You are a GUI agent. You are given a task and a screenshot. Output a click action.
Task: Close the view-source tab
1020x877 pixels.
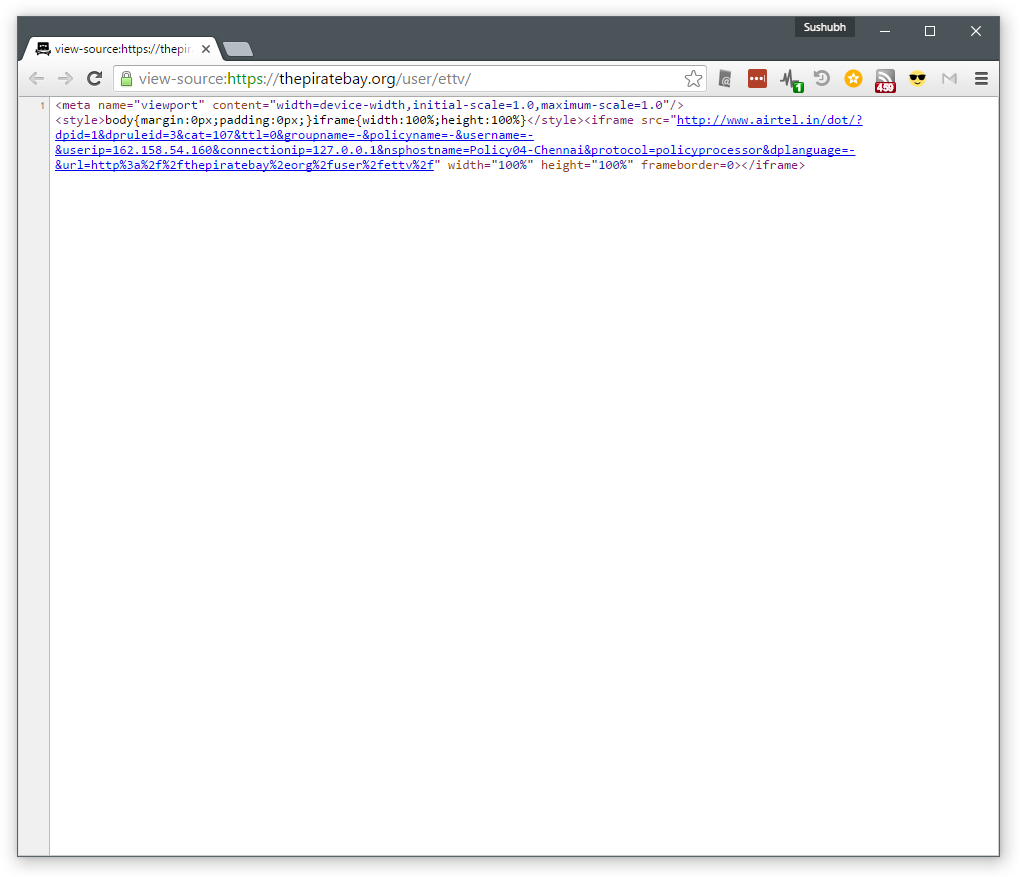(206, 49)
